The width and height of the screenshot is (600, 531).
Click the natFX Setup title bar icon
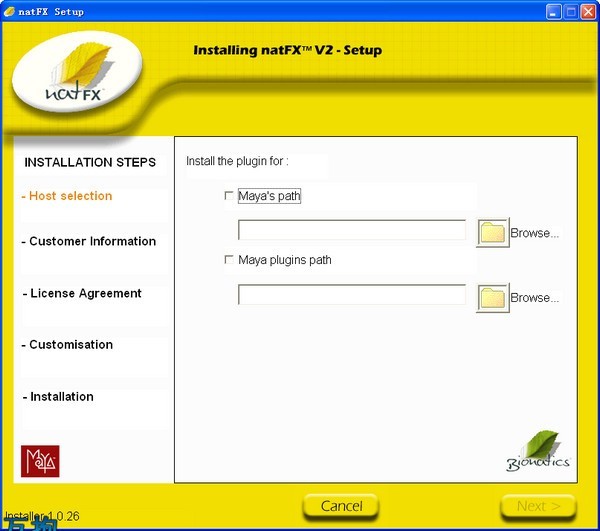[9, 11]
